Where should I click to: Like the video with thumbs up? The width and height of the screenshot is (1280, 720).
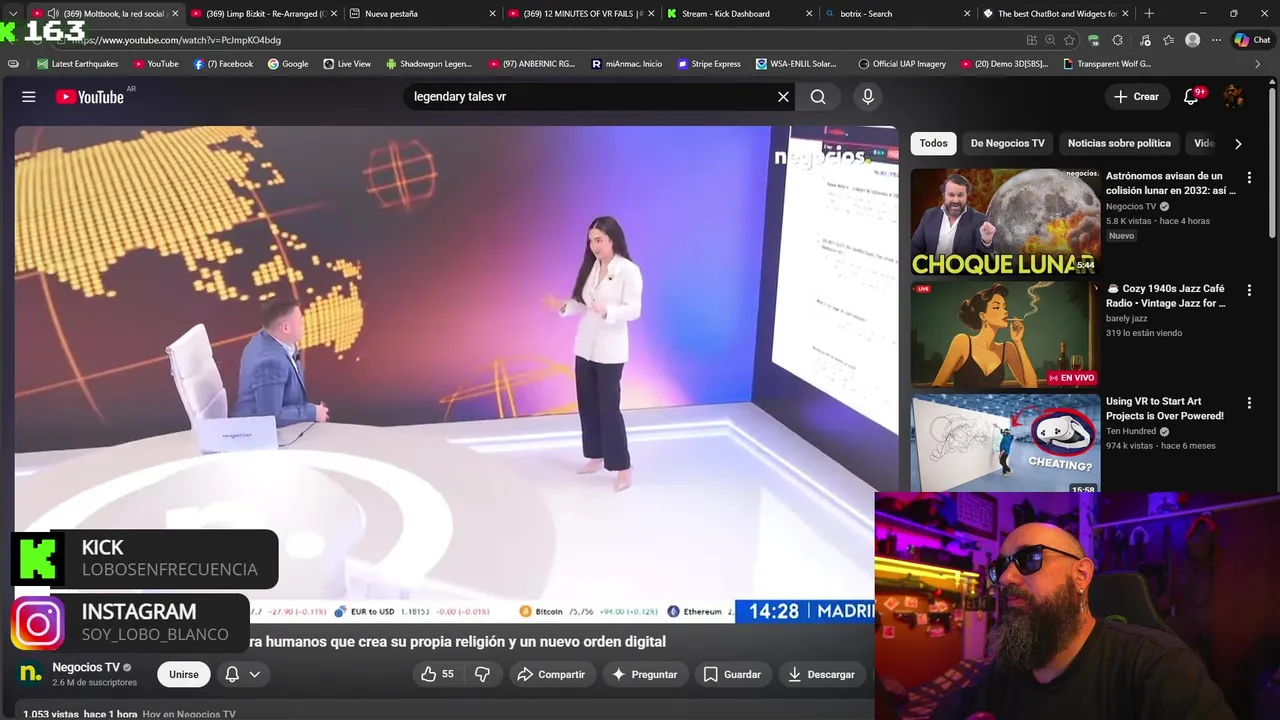[x=437, y=674]
